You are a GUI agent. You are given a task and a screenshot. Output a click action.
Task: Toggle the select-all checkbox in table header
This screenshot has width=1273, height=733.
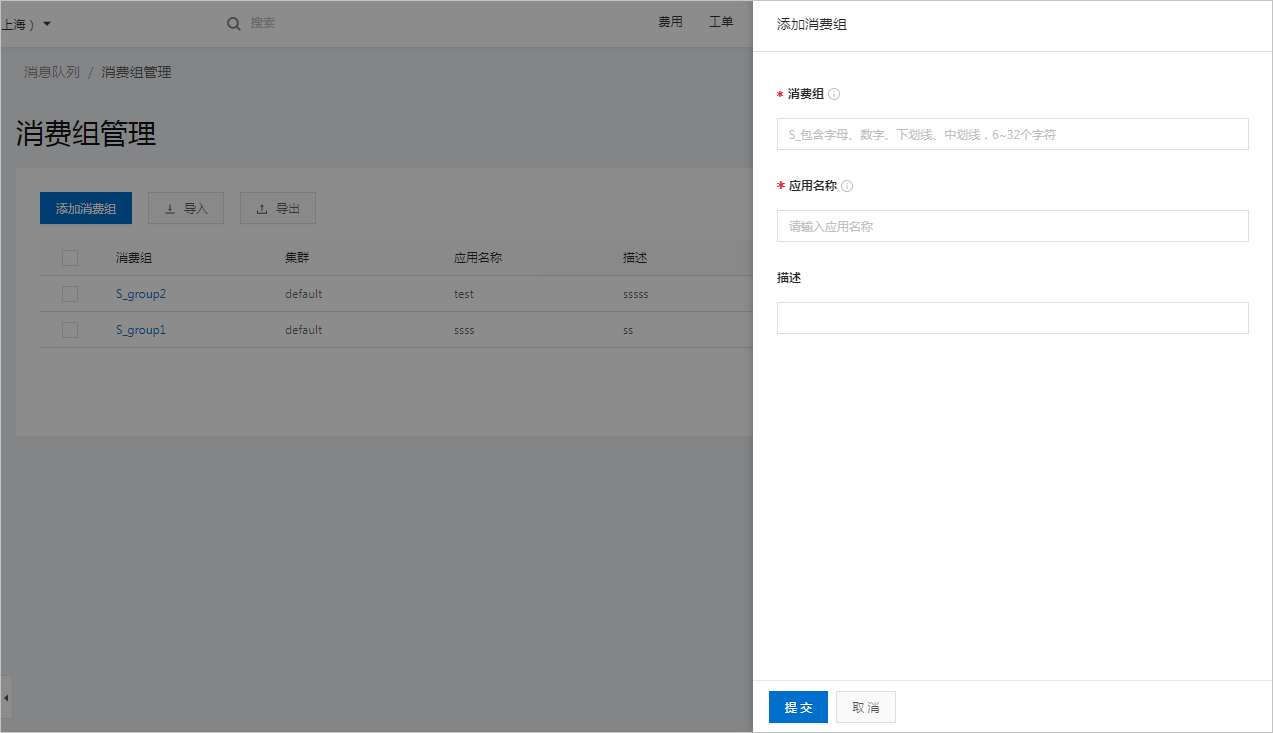tap(70, 258)
